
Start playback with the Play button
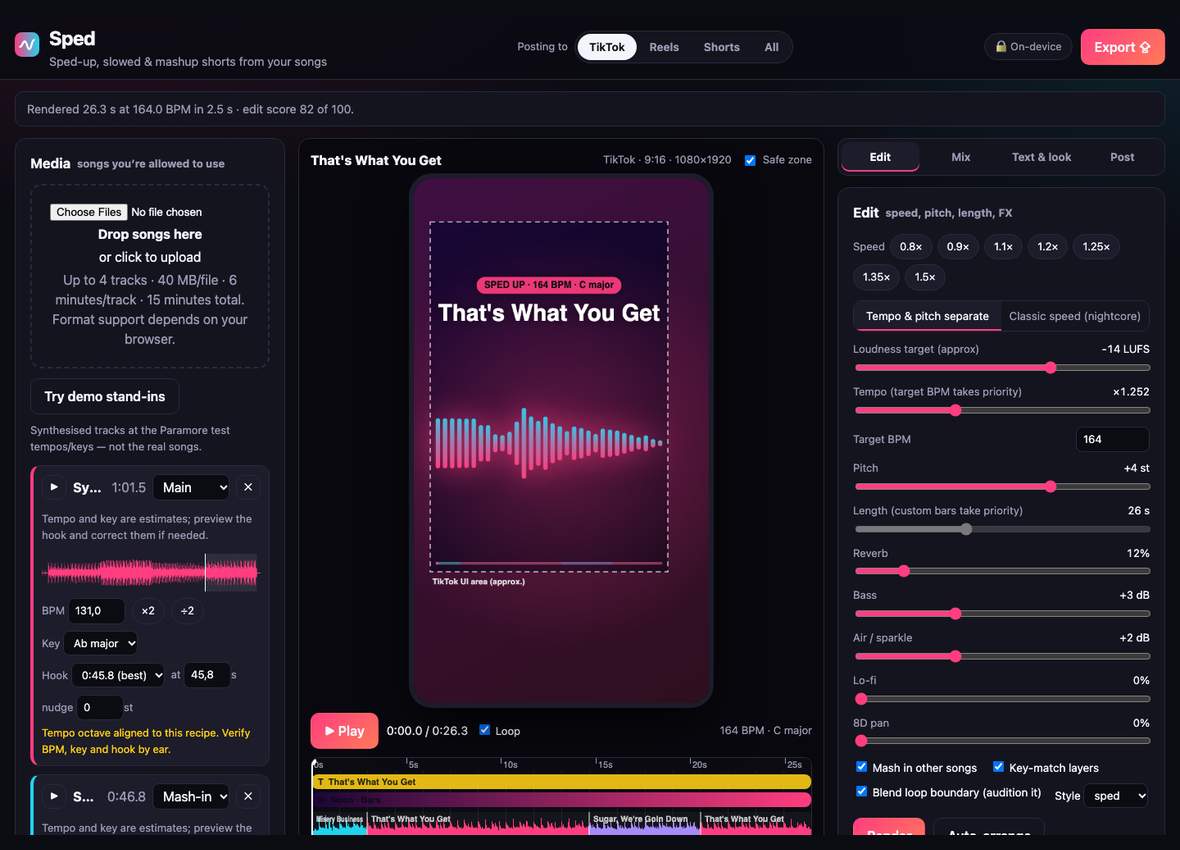(344, 730)
